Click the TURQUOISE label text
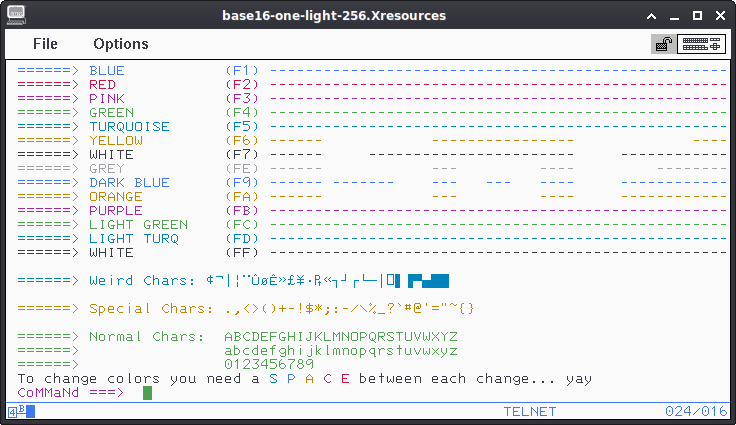Viewport: 736px width, 425px height. coord(130,127)
